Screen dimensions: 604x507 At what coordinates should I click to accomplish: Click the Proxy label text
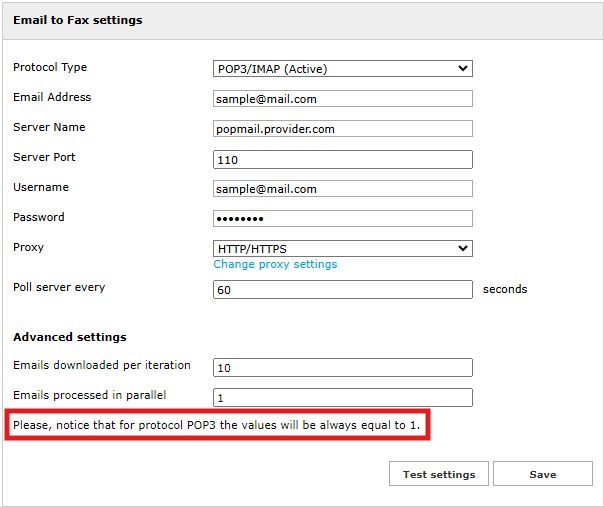(28, 247)
